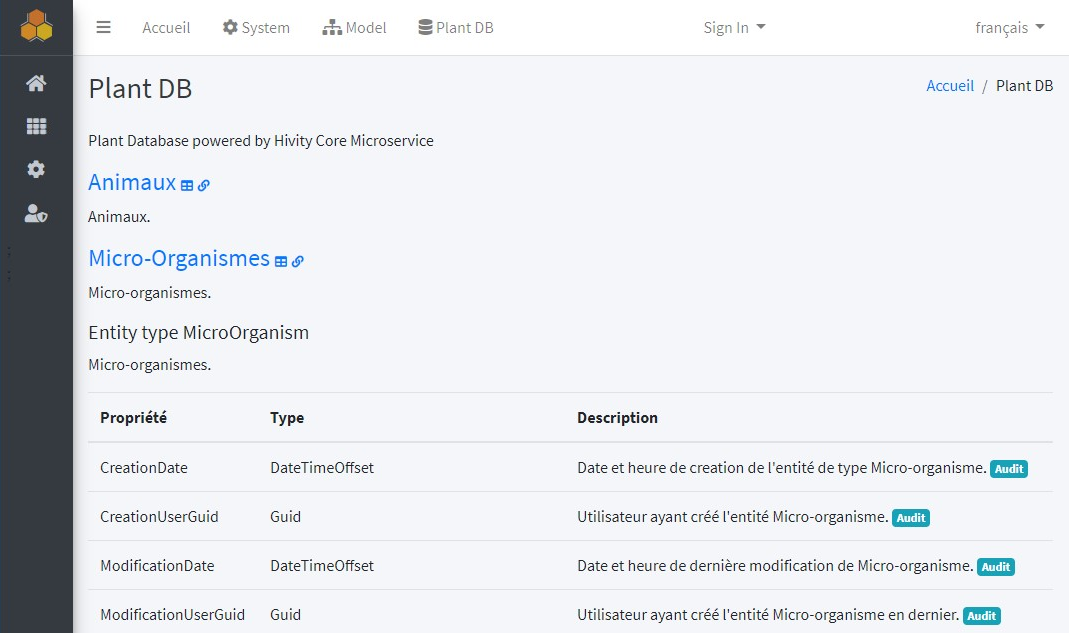
Task: Open the Plant DB menu item
Action: (x=455, y=28)
